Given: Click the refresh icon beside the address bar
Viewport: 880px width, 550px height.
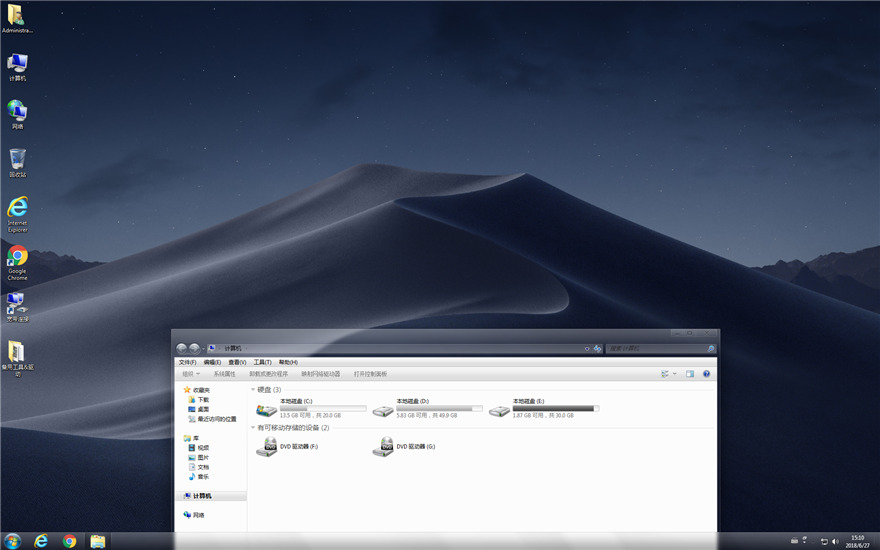Looking at the screenshot, I should coord(597,349).
